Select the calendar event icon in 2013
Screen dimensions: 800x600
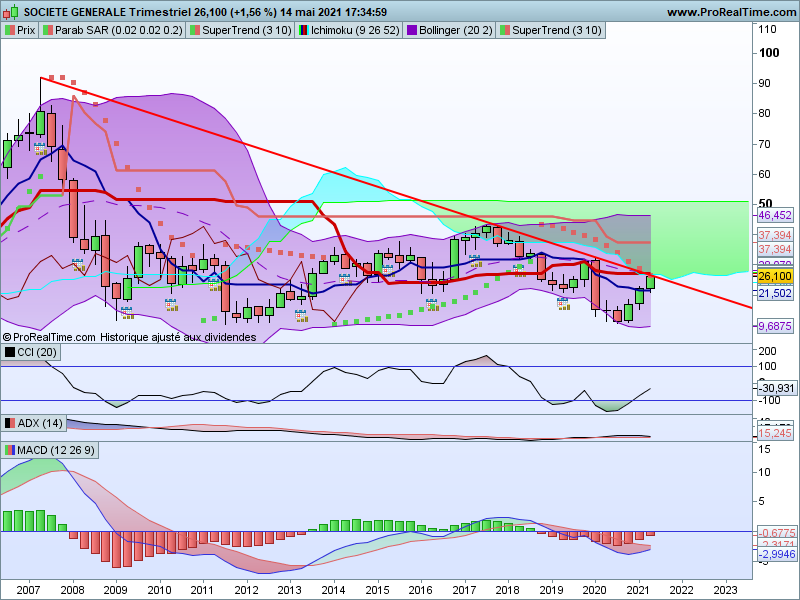click(301, 315)
